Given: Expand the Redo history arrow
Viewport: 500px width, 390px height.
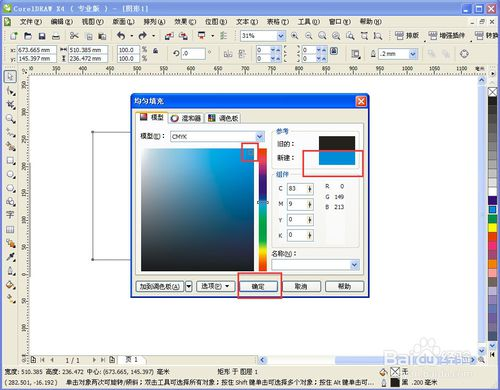Looking at the screenshot, I should click(x=153, y=36).
